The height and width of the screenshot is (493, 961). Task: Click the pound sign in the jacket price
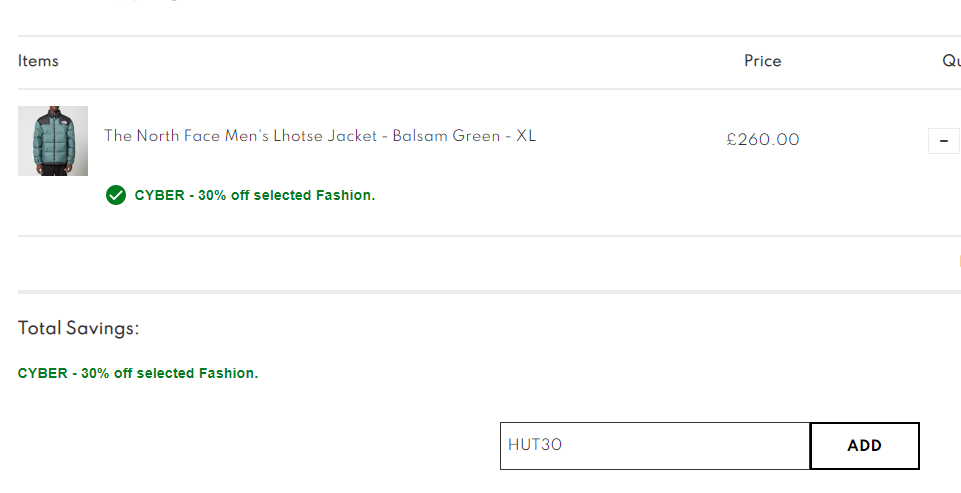click(731, 140)
